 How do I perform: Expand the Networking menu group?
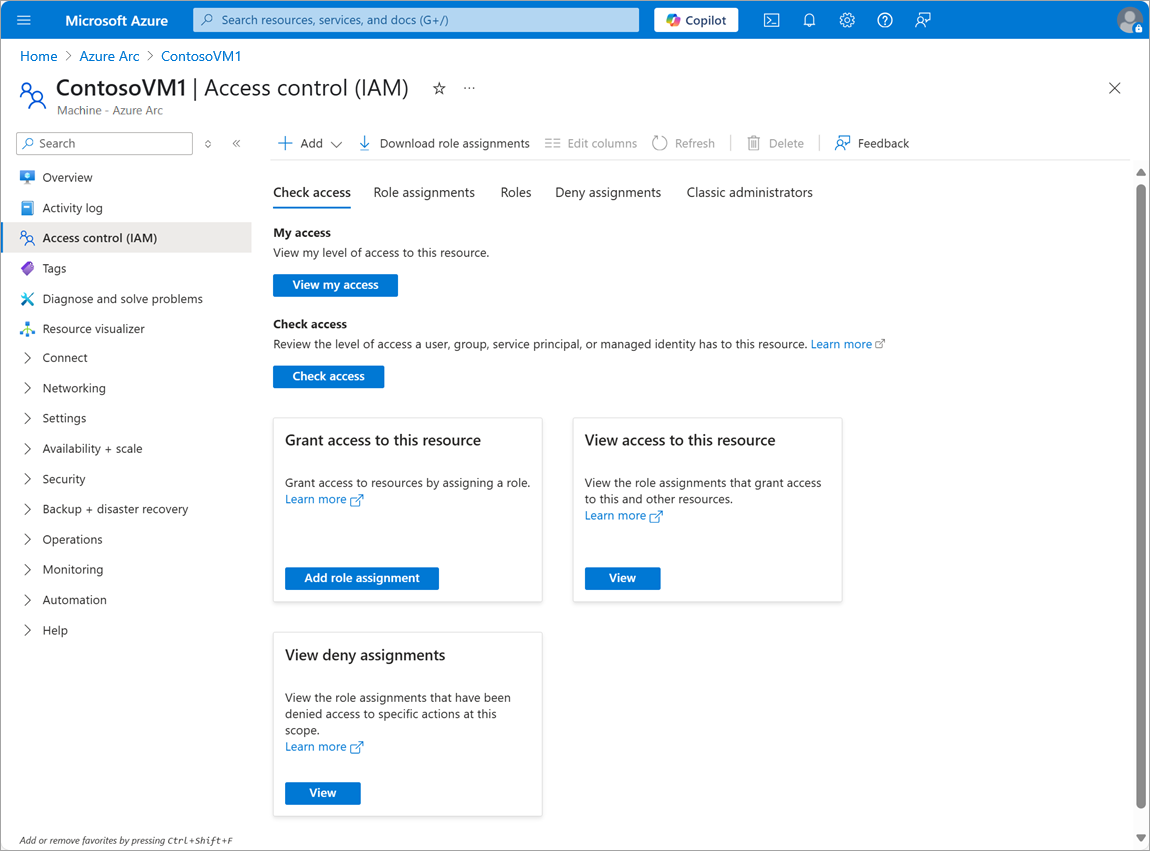pyautogui.click(x=27, y=388)
